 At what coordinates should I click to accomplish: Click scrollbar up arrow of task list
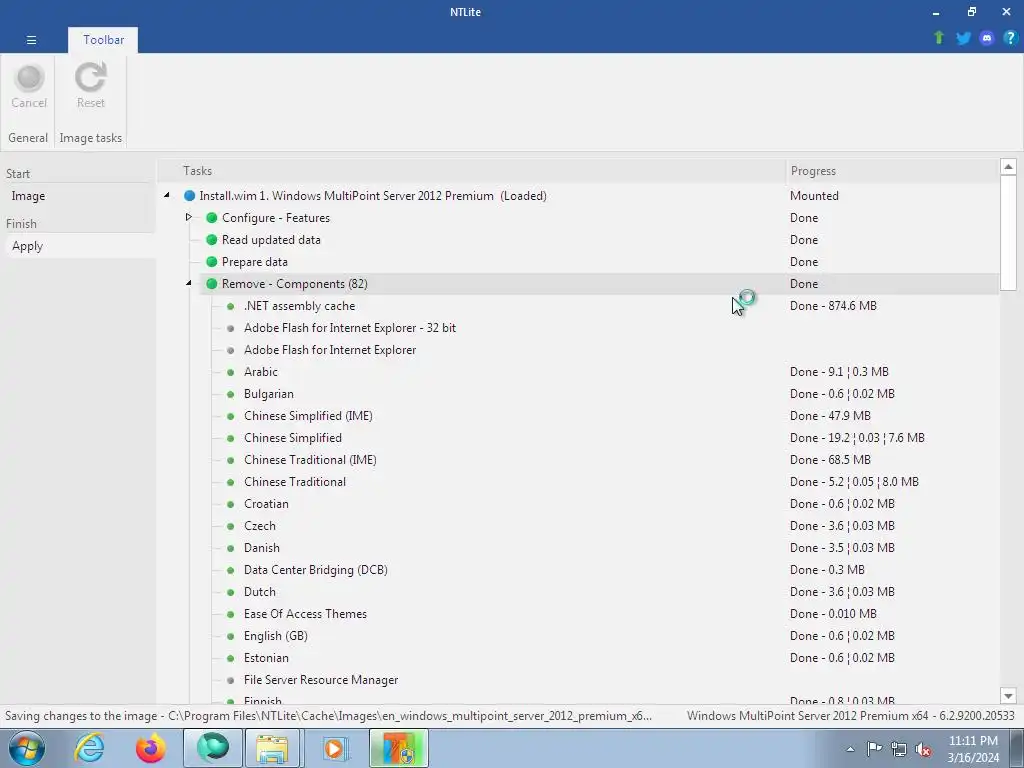coord(1008,167)
